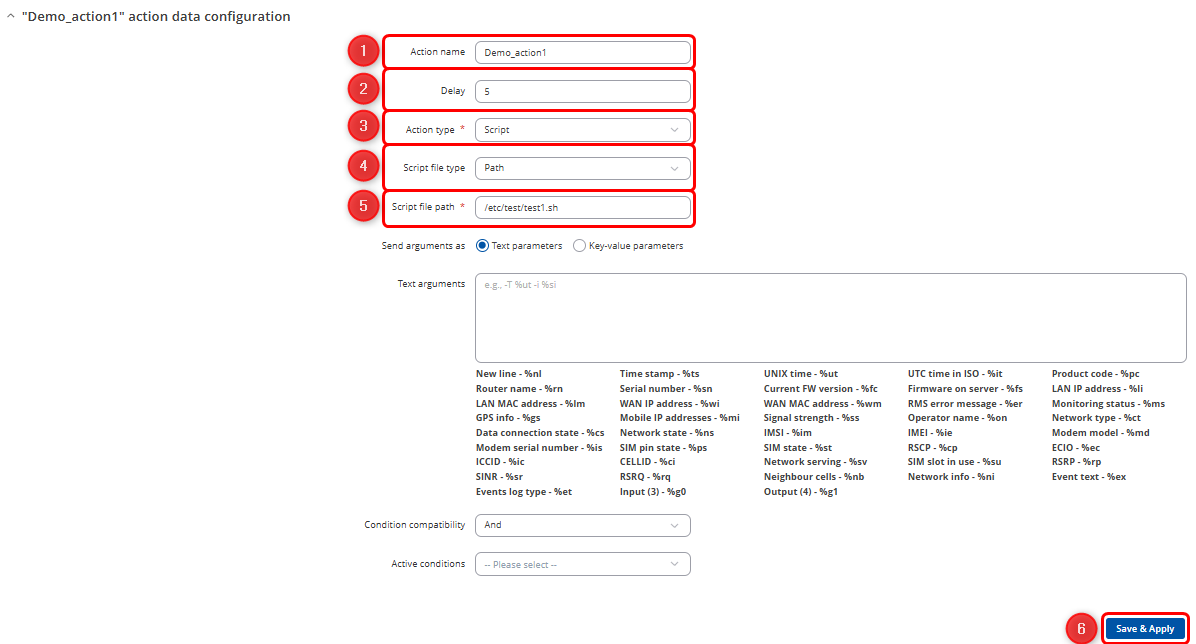This screenshot has height=644, width=1196.
Task: Open the Script file type dropdown
Action: (x=582, y=168)
